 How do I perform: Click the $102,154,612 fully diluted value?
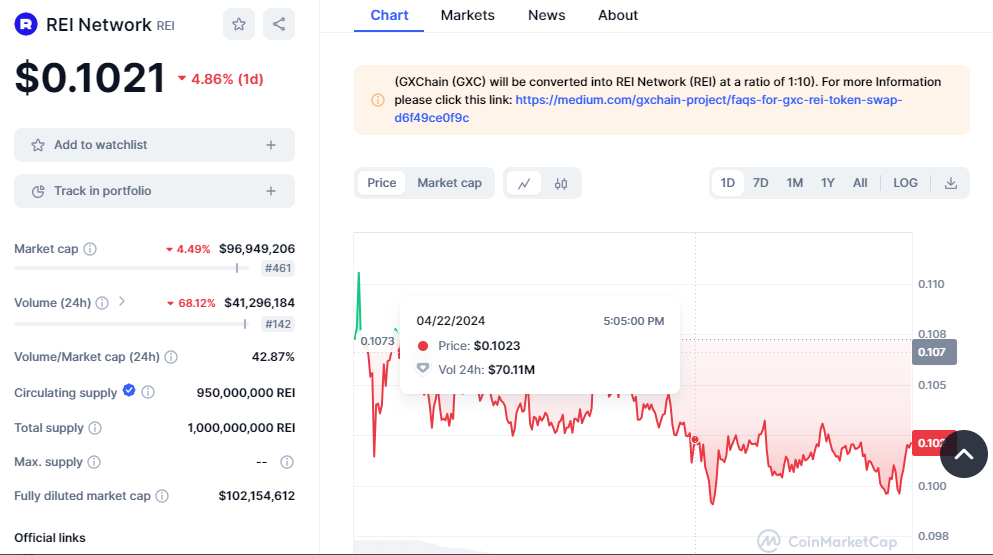click(256, 496)
